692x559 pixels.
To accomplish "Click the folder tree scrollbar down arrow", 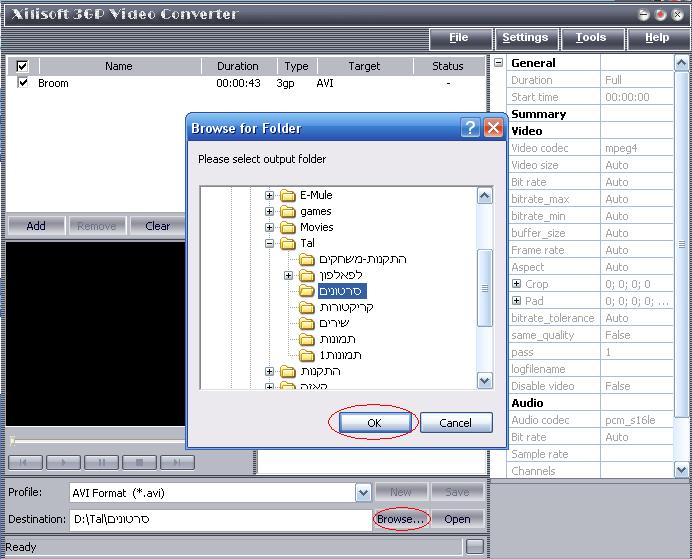I will point(484,380).
